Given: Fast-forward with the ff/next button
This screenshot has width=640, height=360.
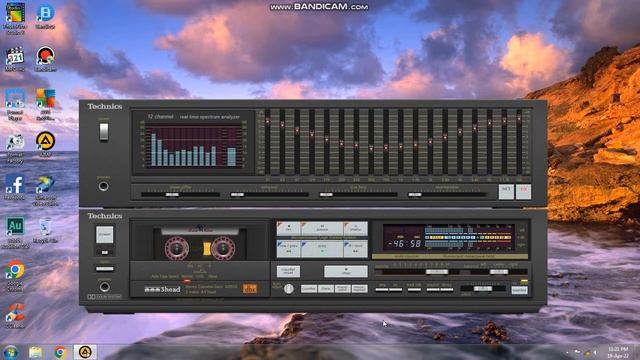Looking at the screenshot, I should 356,249.
